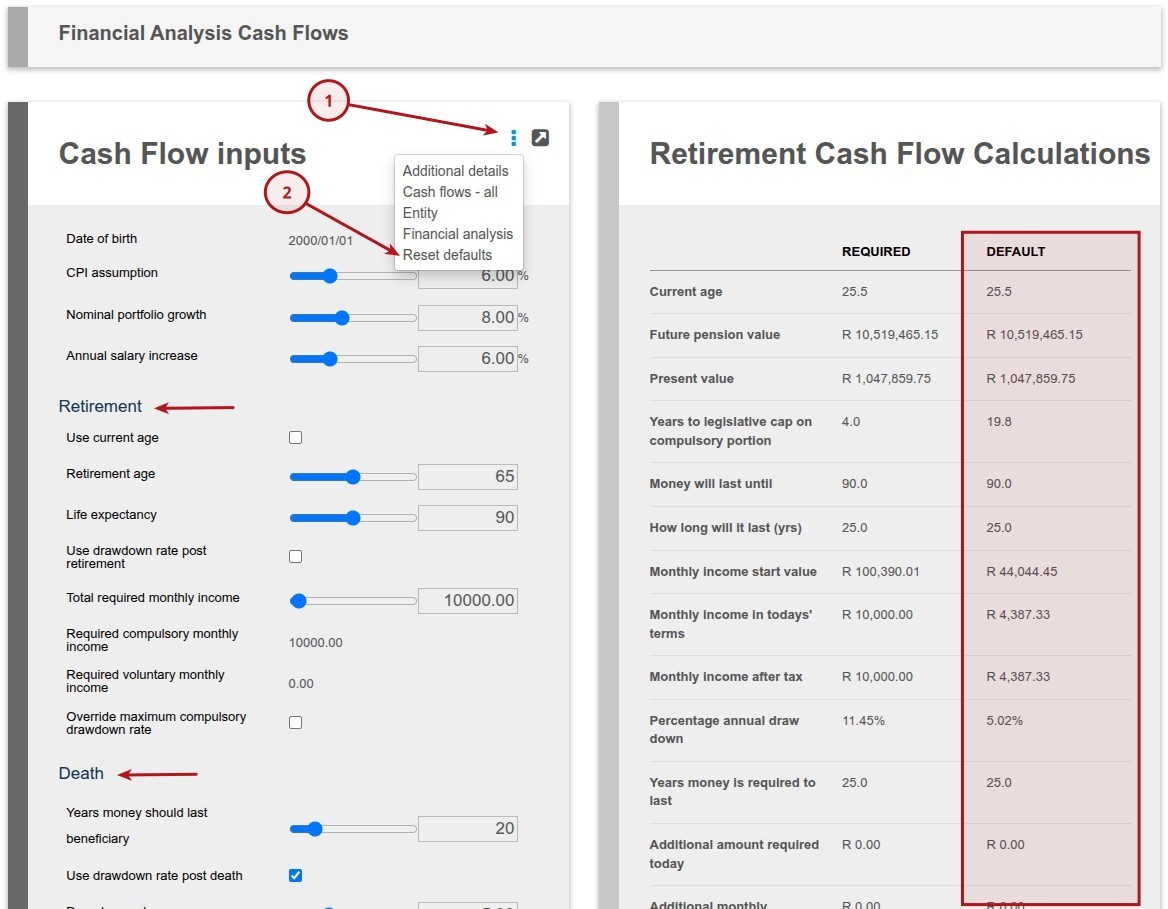This screenshot has height=909, width=1168.
Task: Click the Life expectancy slider handle
Action: pyautogui.click(x=353, y=518)
